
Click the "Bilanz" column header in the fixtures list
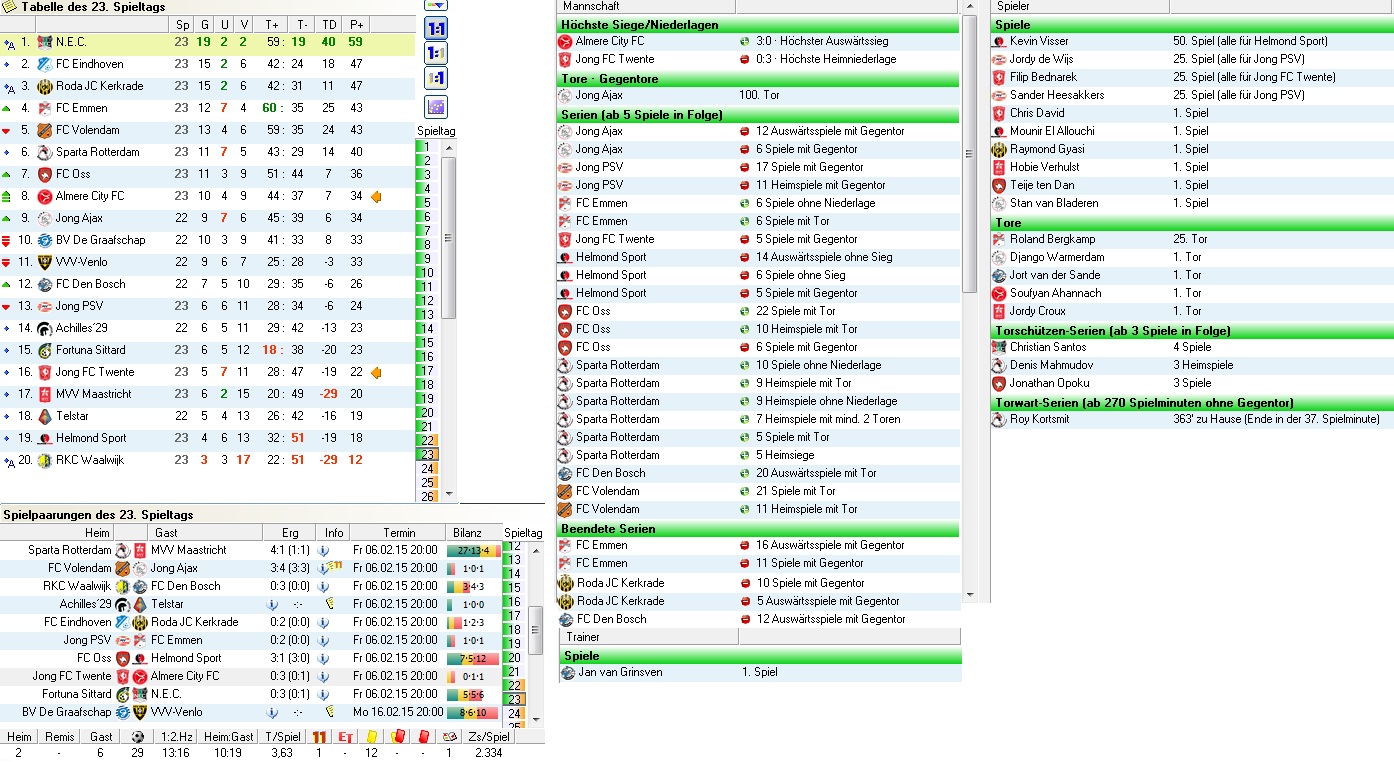[467, 533]
